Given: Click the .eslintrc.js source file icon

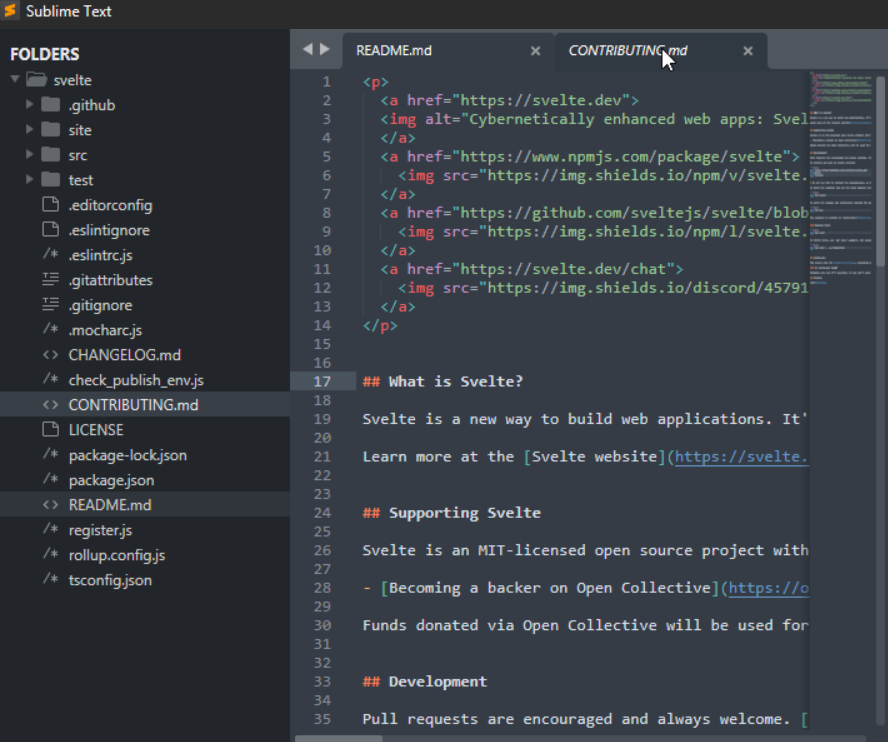Looking at the screenshot, I should [x=50, y=254].
